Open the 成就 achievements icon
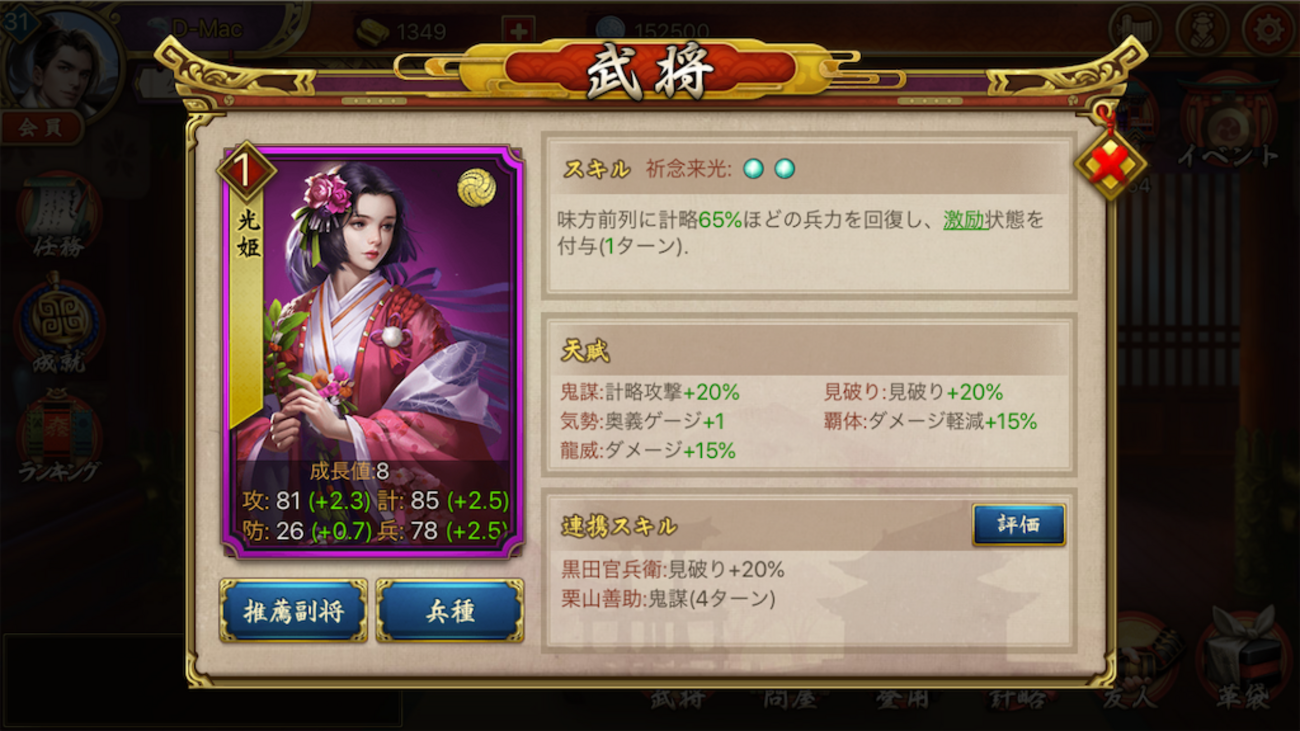The height and width of the screenshot is (731, 1300). click(59, 327)
